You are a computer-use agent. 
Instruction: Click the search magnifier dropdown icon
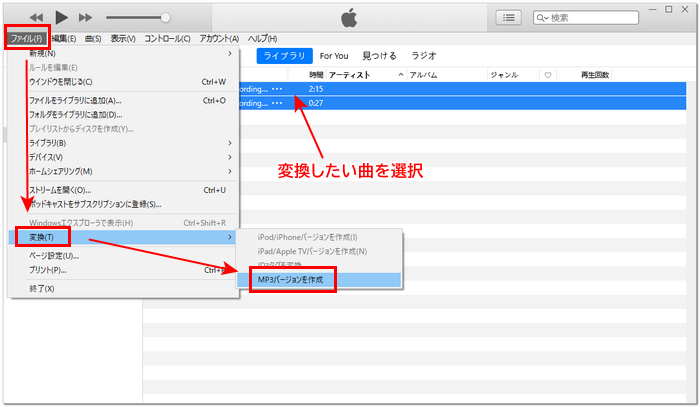(542, 18)
